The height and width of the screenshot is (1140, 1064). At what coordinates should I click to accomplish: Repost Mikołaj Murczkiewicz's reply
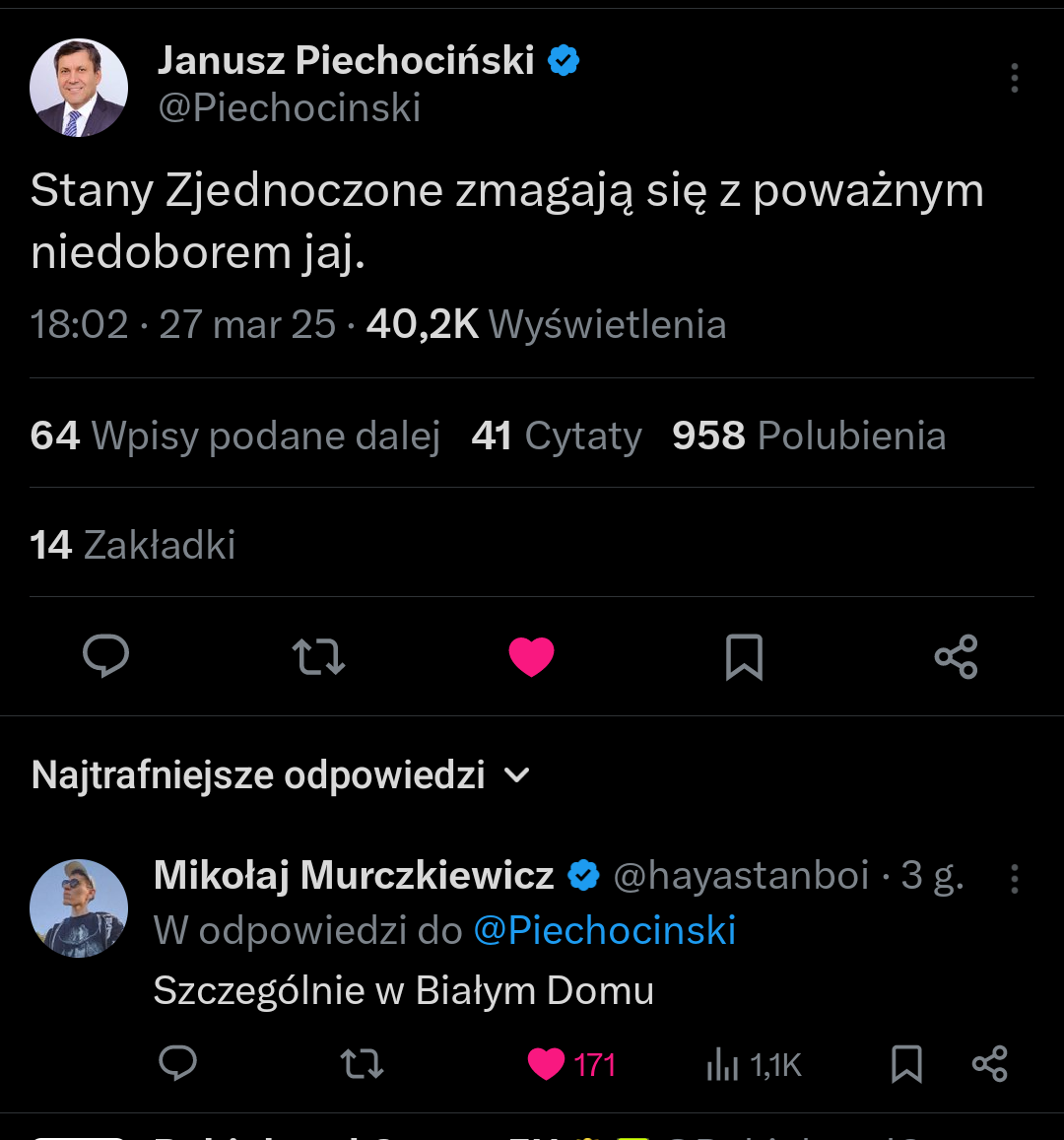(362, 1064)
